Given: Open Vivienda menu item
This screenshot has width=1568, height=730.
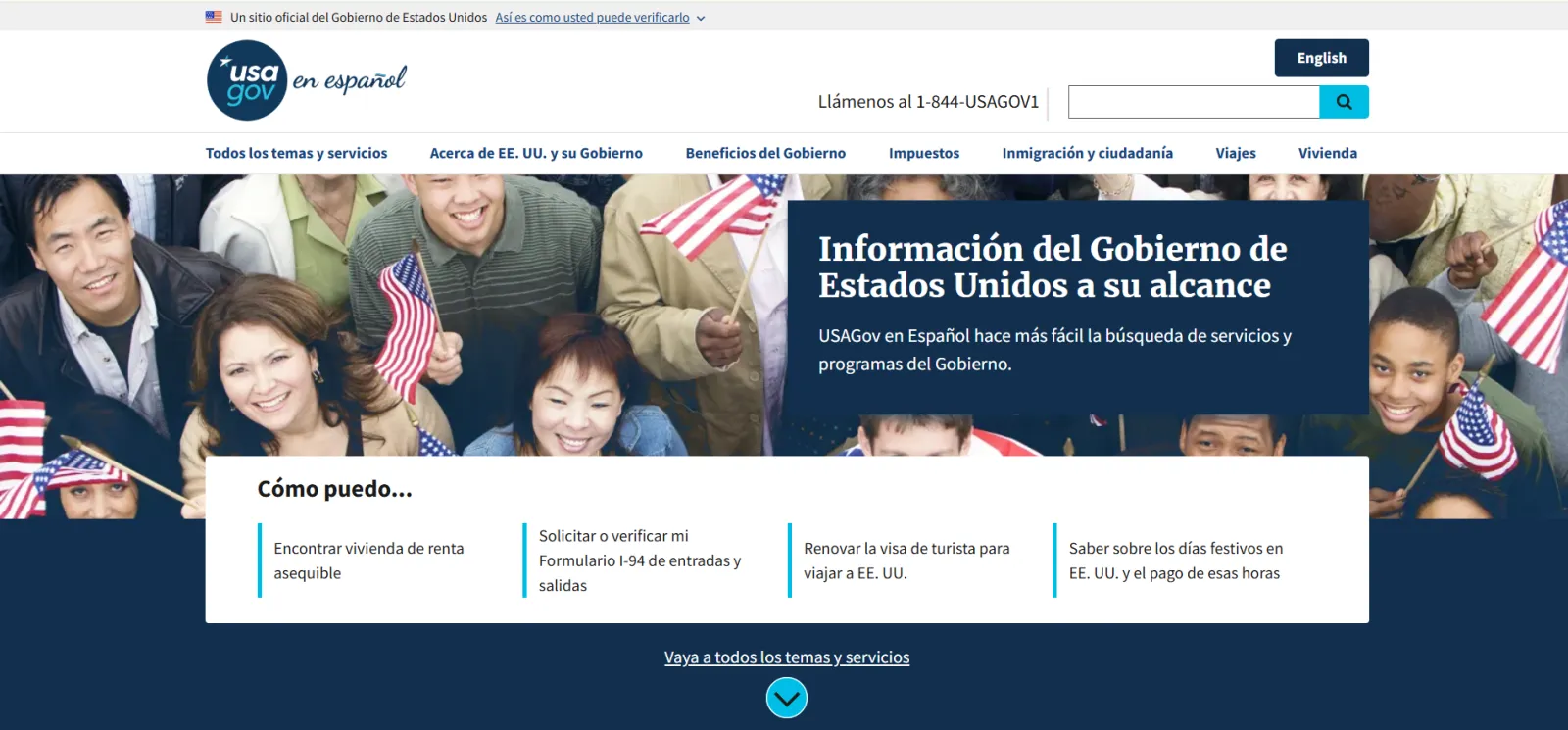Looking at the screenshot, I should (1328, 153).
